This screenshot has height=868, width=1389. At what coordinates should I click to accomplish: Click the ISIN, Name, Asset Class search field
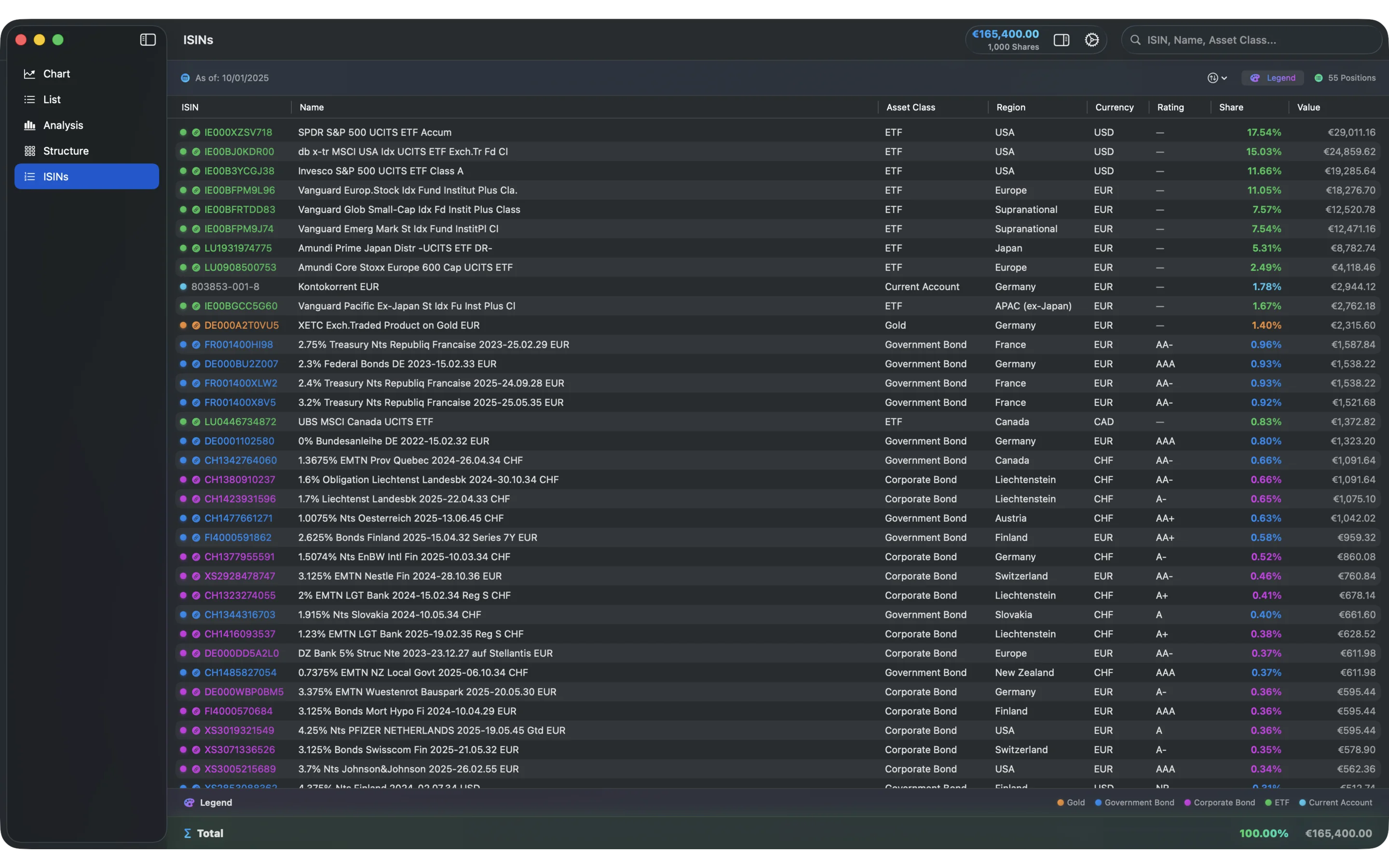coord(1251,40)
